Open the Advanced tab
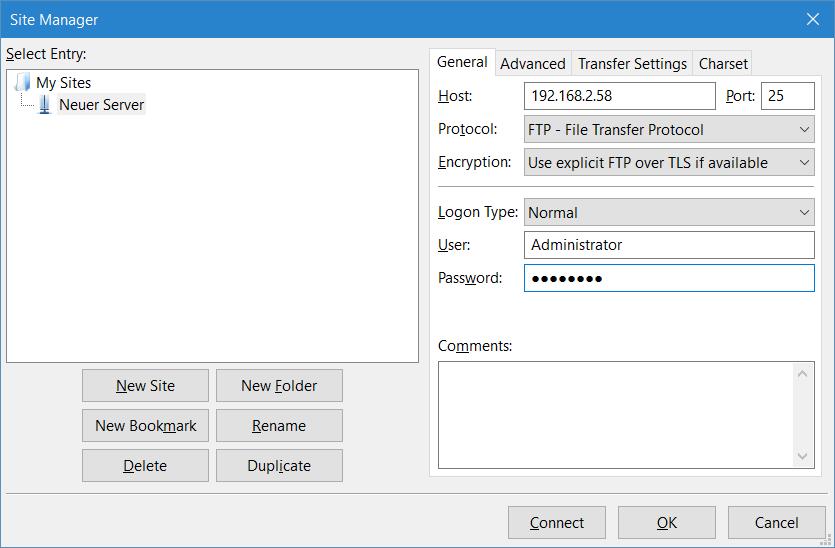Image resolution: width=835 pixels, height=548 pixels. (x=533, y=63)
